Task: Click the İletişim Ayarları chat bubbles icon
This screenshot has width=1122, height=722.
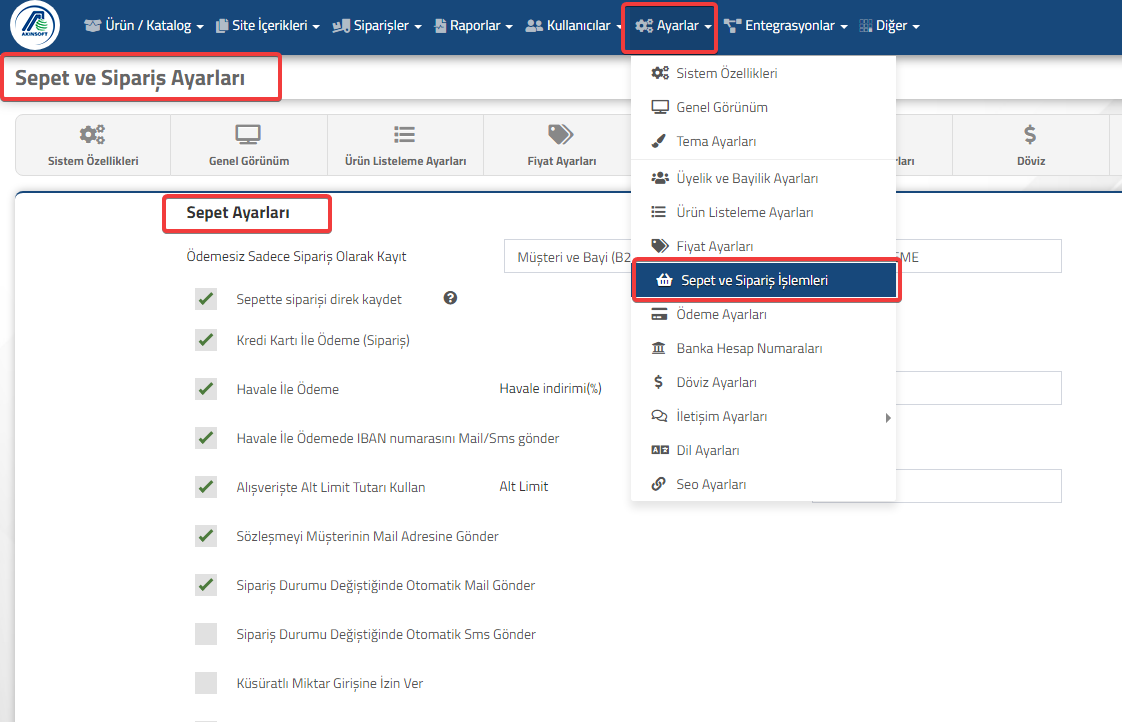Action: [659, 416]
